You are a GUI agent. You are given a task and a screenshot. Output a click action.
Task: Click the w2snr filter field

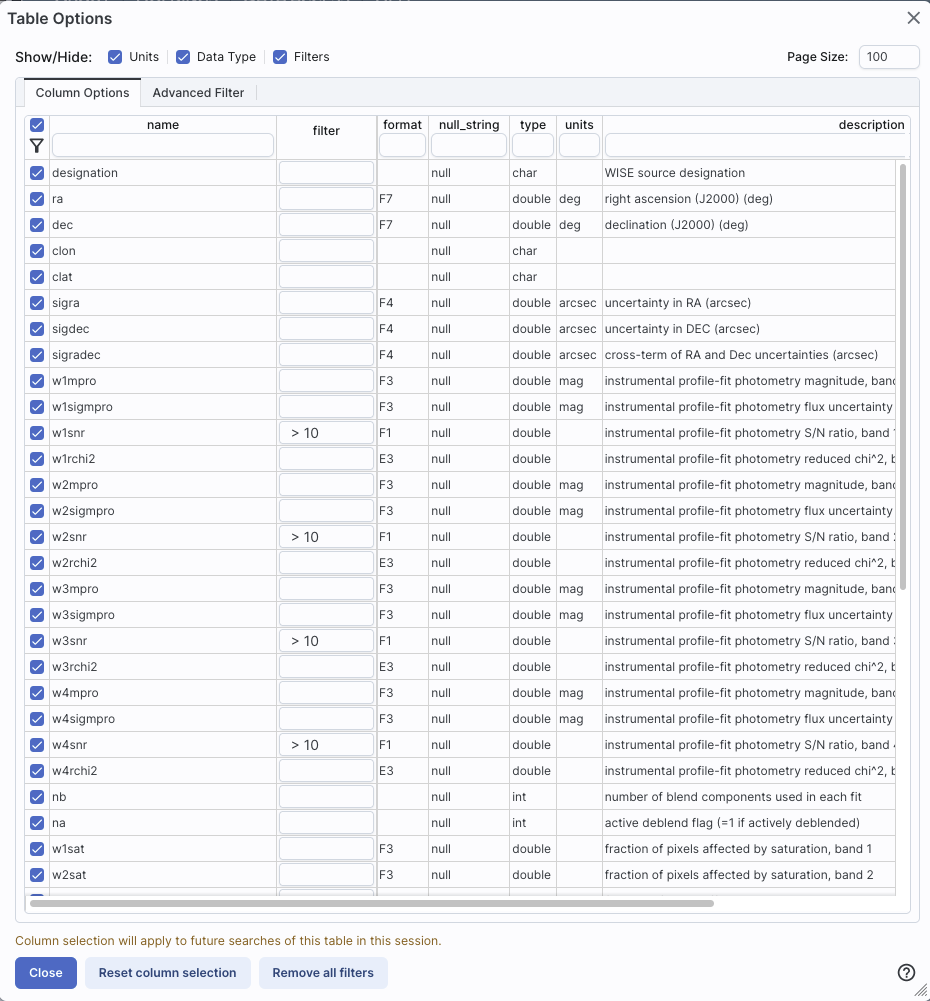(x=326, y=537)
